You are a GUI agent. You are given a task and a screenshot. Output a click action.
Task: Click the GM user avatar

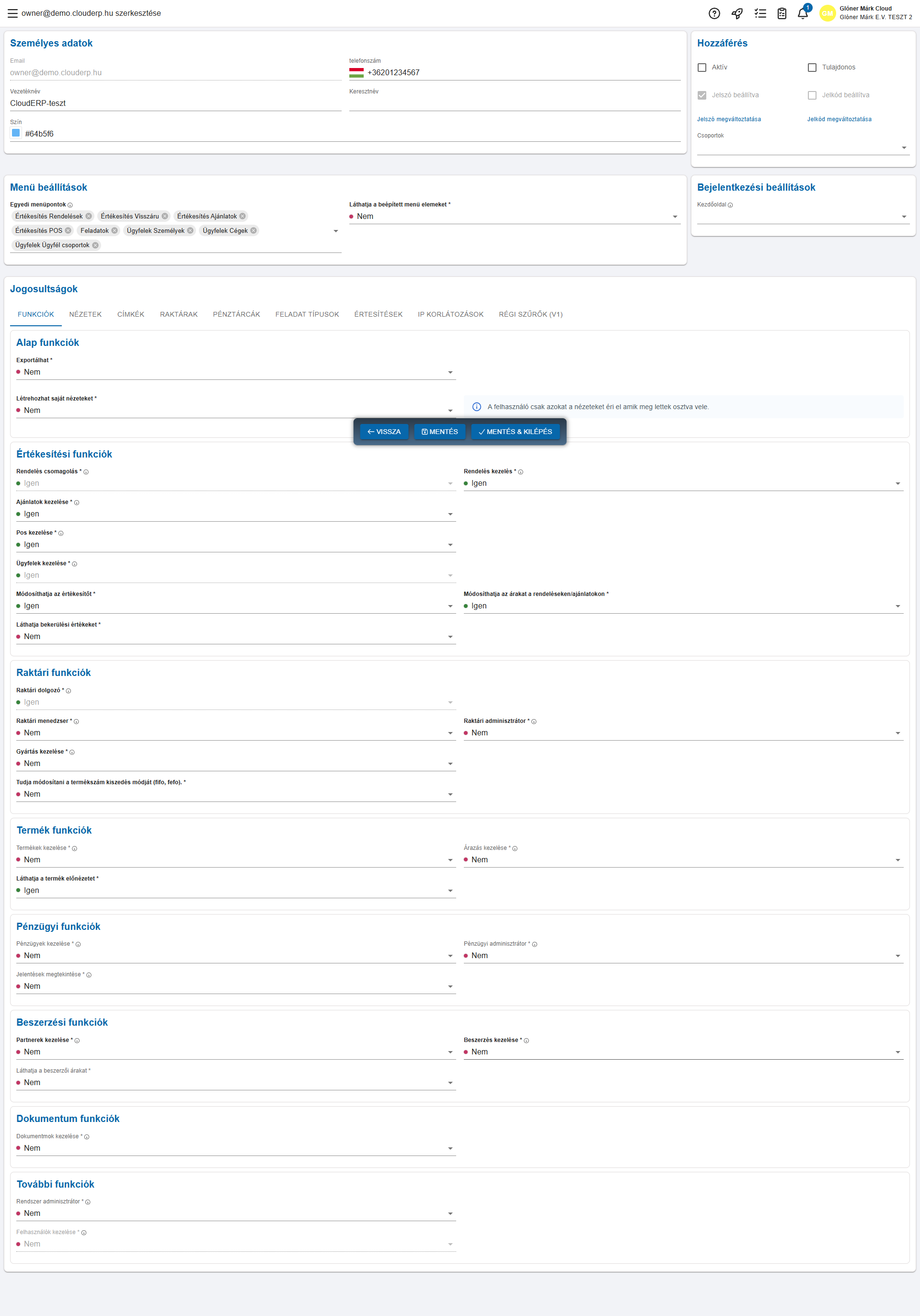[x=827, y=13]
